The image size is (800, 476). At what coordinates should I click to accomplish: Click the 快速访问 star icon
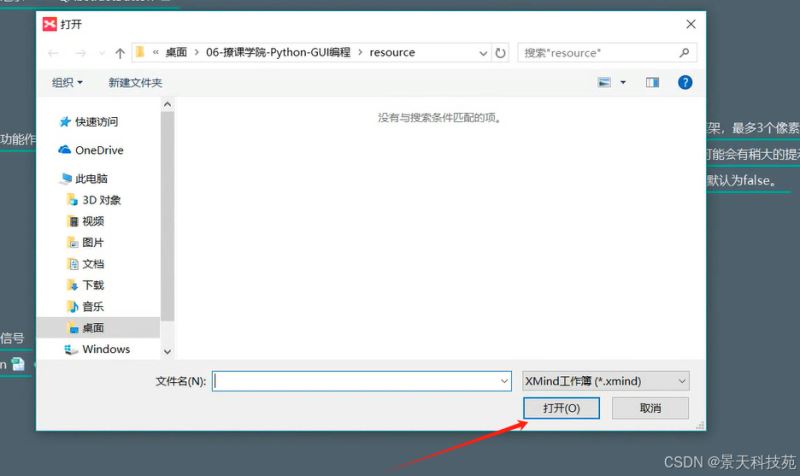[65, 122]
